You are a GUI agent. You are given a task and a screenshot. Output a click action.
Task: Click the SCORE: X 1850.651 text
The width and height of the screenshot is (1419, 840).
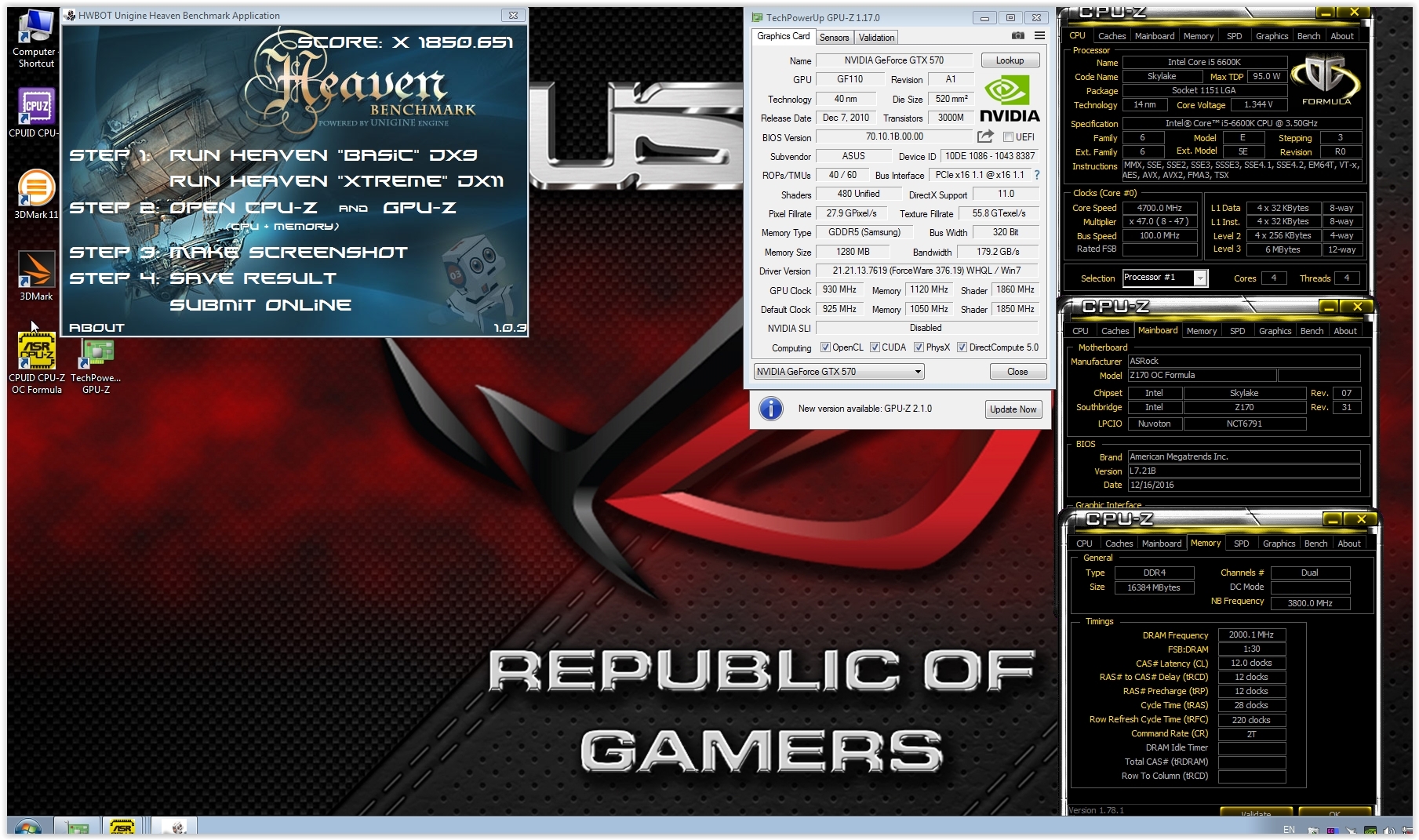click(x=406, y=42)
